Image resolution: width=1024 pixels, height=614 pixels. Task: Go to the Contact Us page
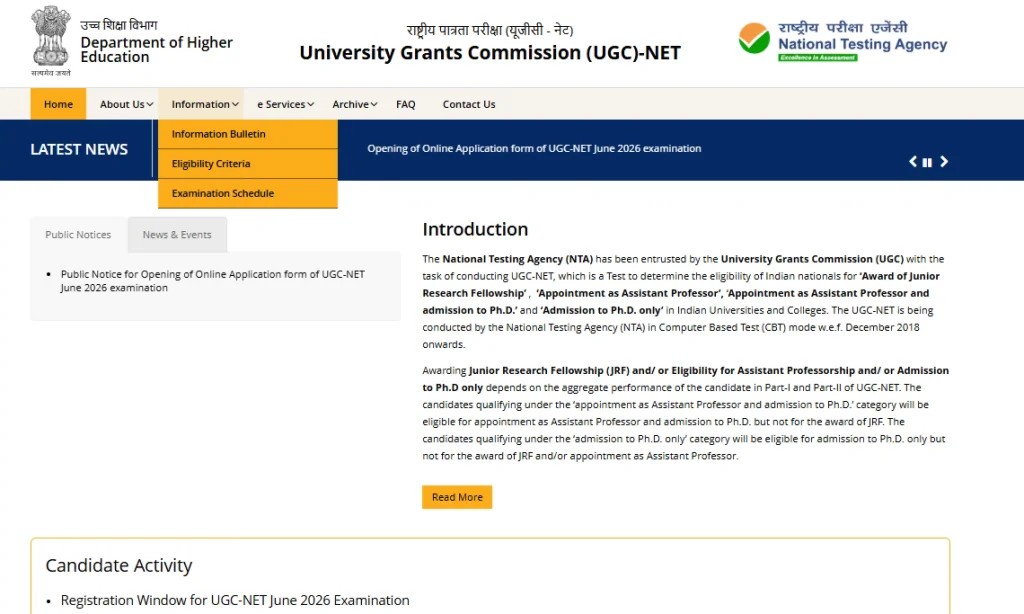coord(468,103)
